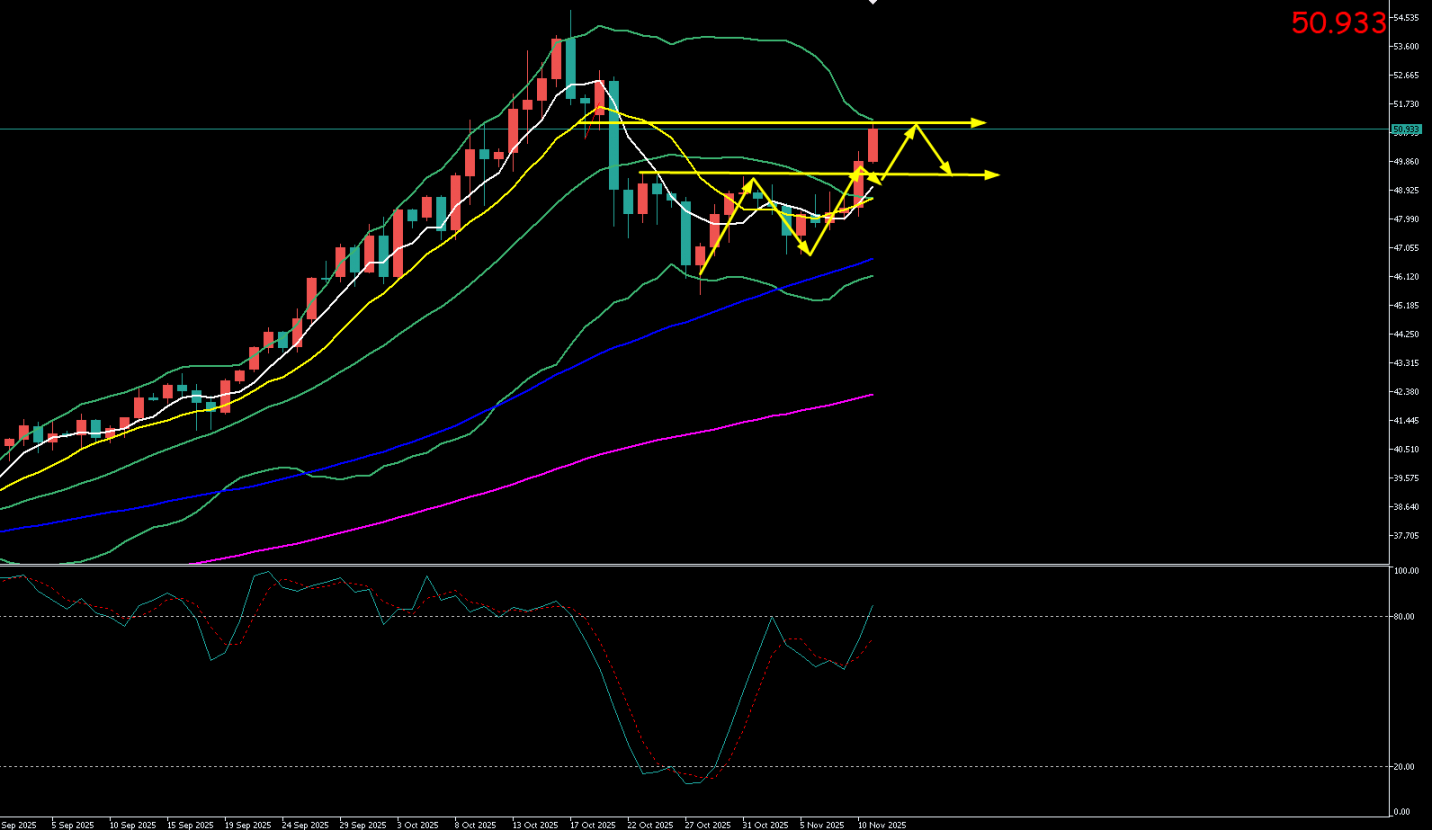Click the arrowhead of the upper yellow horizontal line
The image size is (1432, 830).
coord(978,122)
